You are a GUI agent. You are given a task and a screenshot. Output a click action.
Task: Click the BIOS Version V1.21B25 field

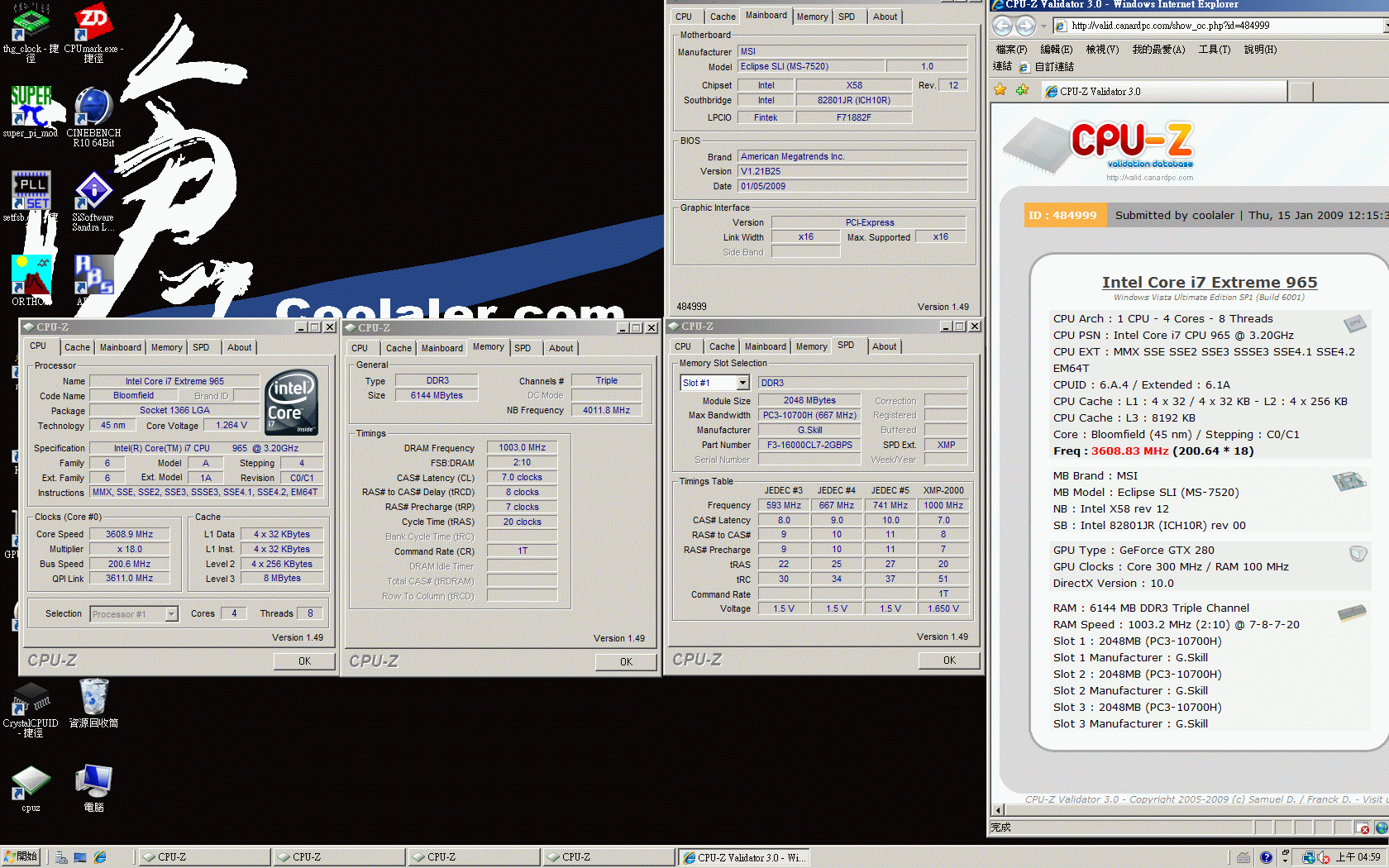[x=852, y=171]
